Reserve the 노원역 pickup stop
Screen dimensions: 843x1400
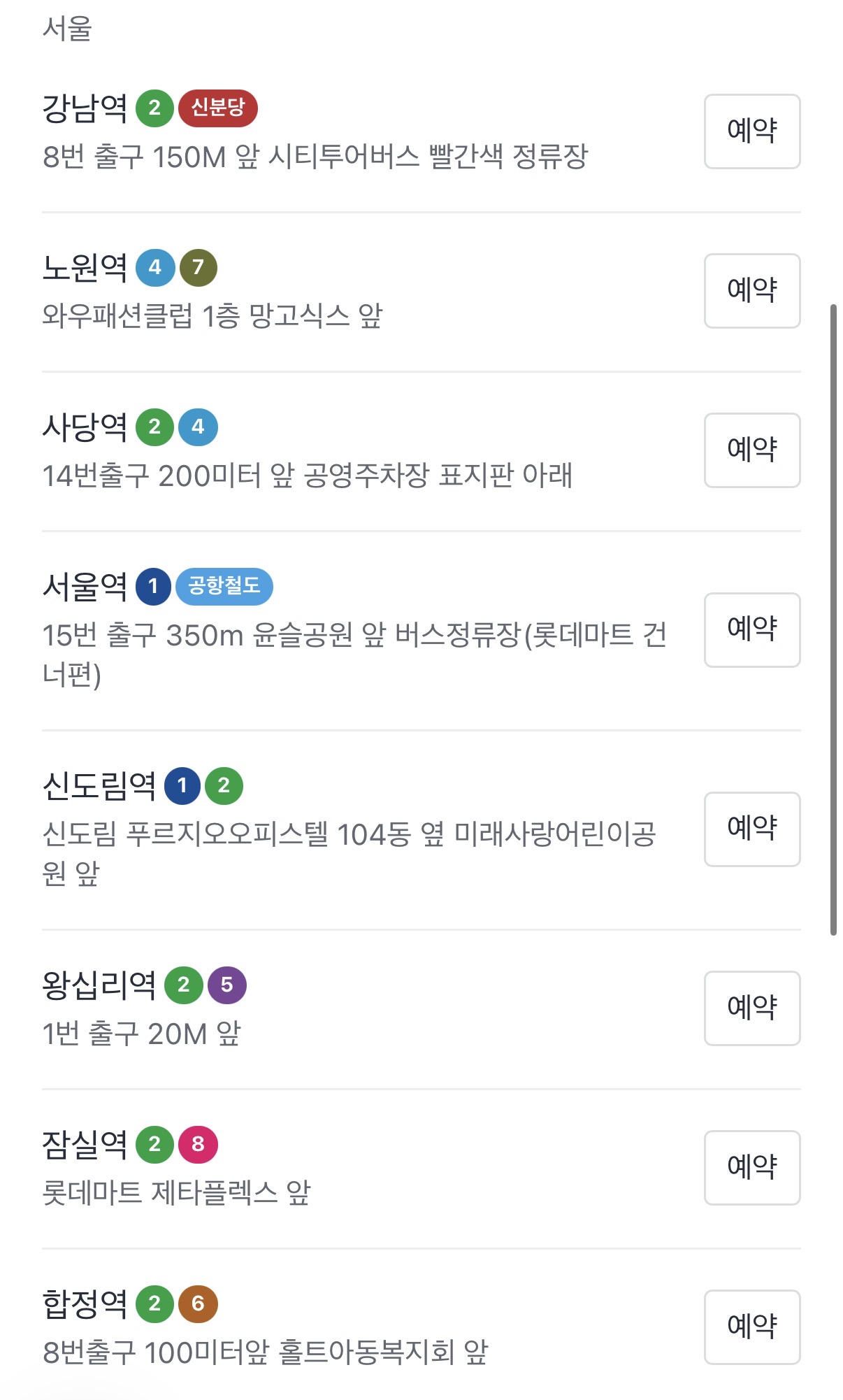click(752, 291)
